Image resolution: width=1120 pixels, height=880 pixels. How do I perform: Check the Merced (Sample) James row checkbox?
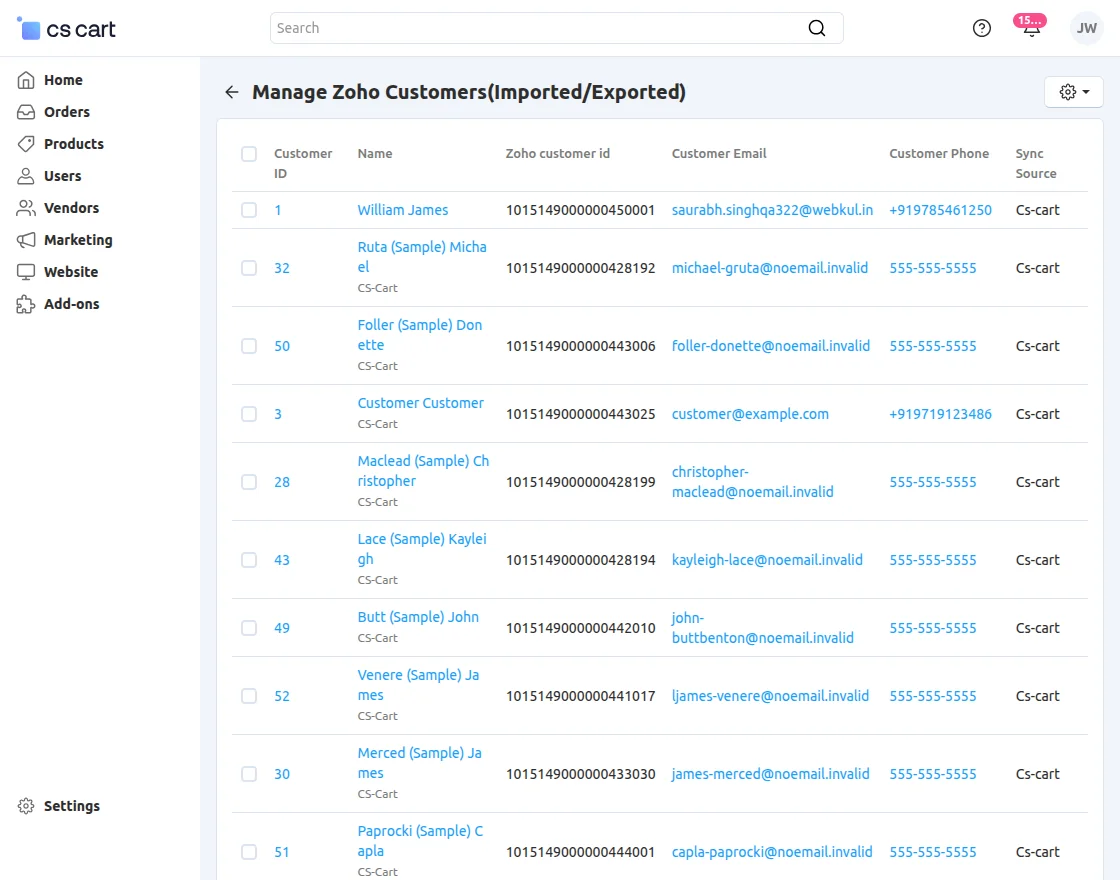249,774
